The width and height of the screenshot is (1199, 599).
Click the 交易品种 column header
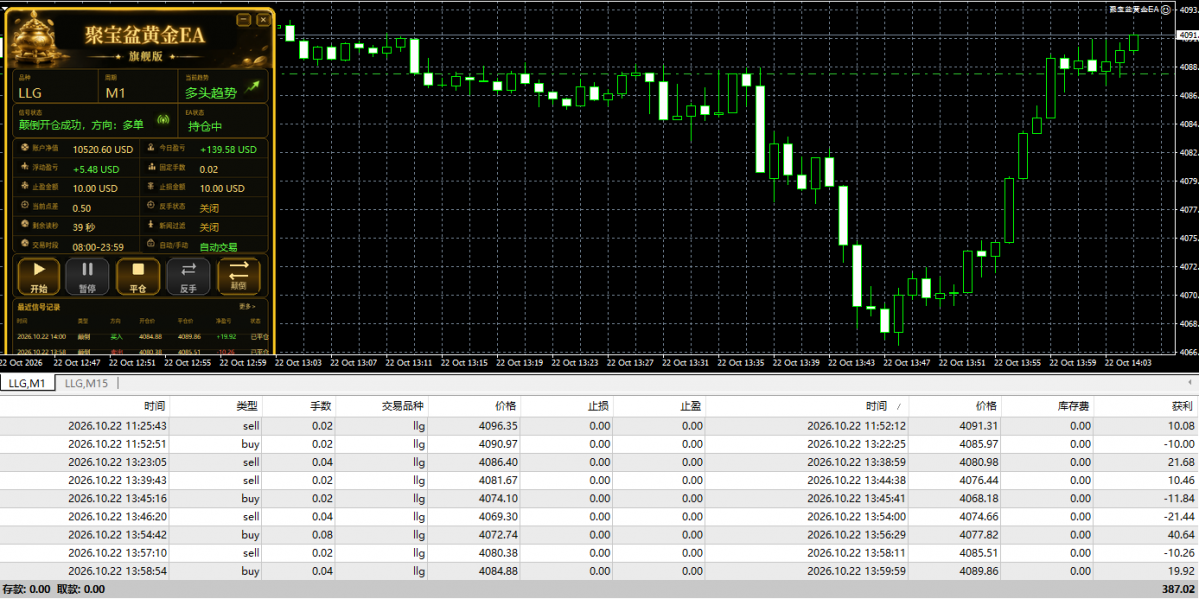(381, 406)
